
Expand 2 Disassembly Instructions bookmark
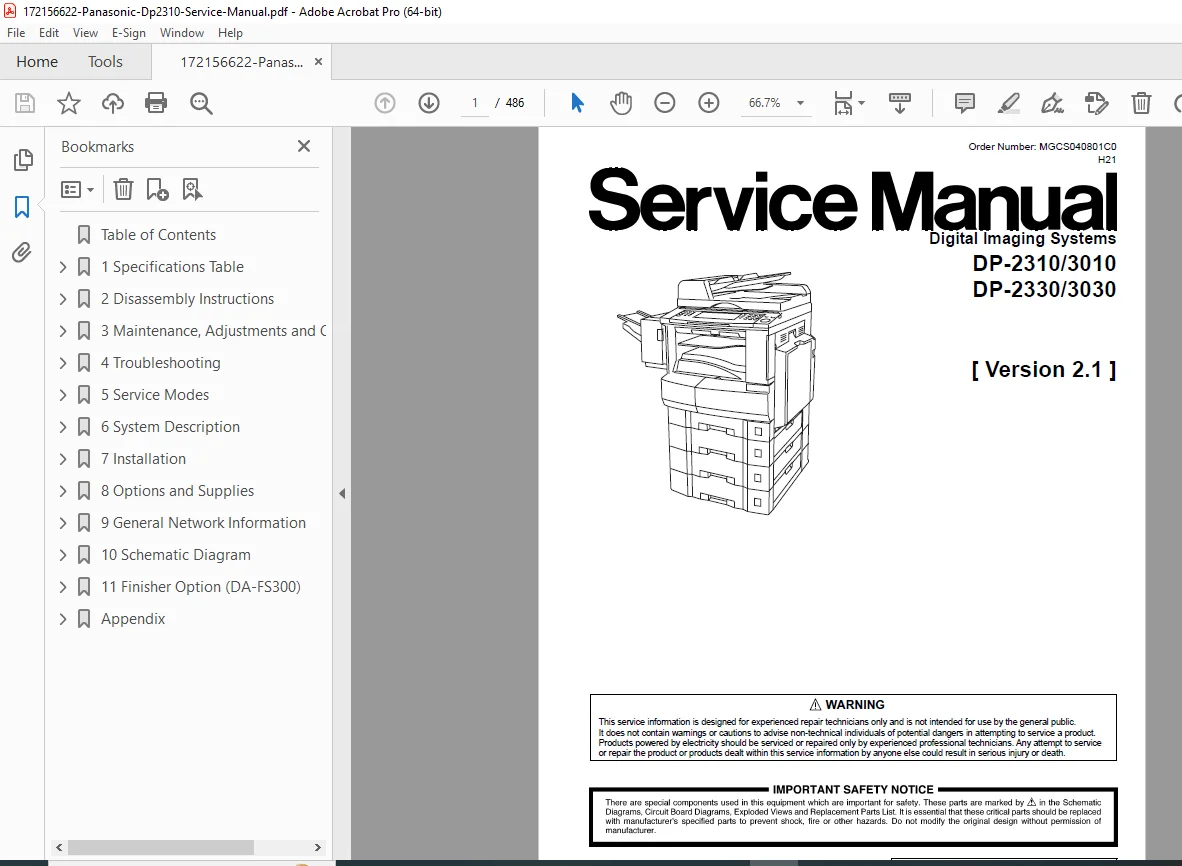click(63, 299)
